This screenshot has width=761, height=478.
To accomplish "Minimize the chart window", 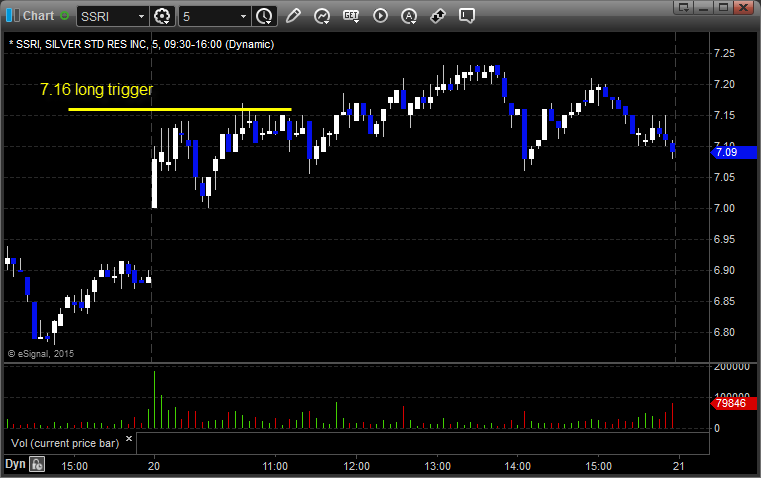I will pyautogui.click(x=703, y=7).
